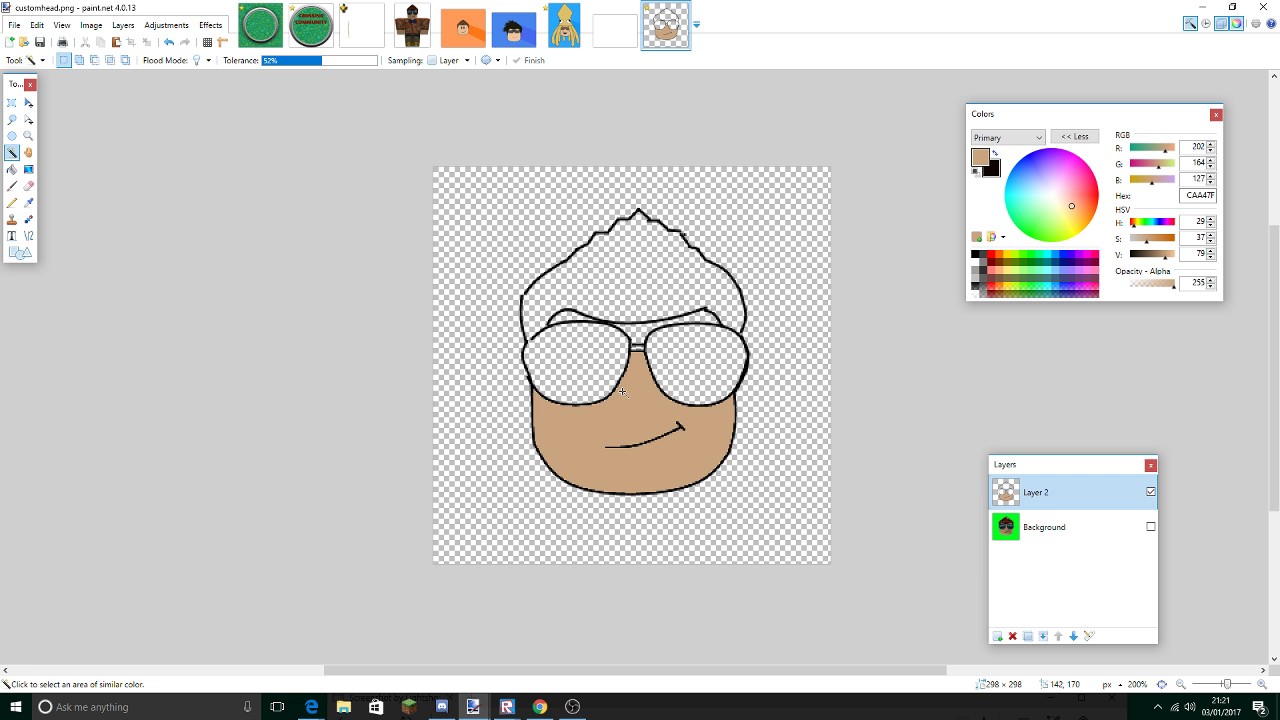Open the File menu
Image resolution: width=1280 pixels, height=720 pixels.
pyautogui.click(x=14, y=25)
